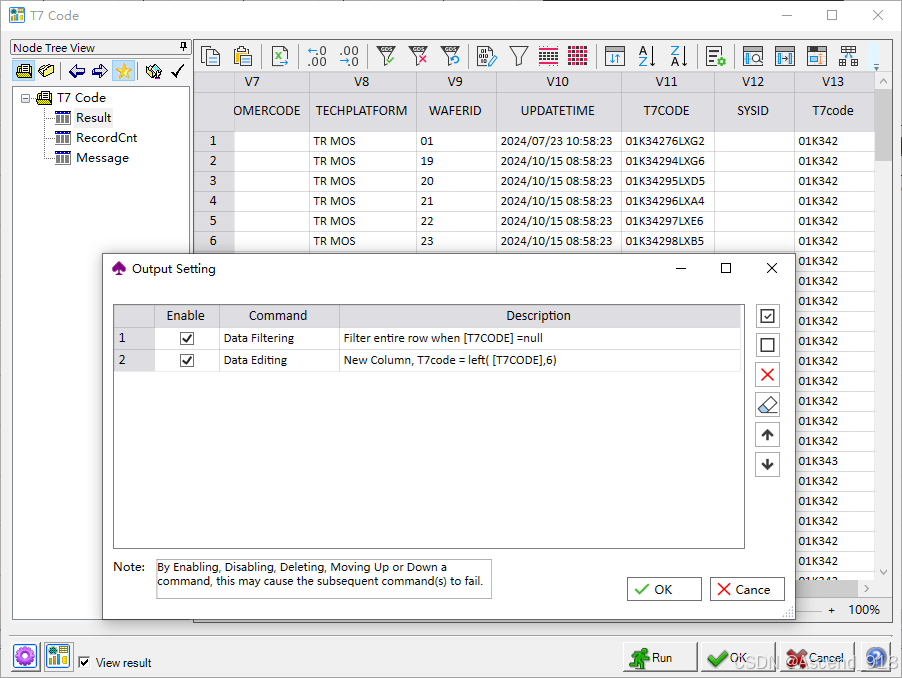The width and height of the screenshot is (902, 678).
Task: Sort ascending with the A-Z icon
Action: click(x=647, y=56)
